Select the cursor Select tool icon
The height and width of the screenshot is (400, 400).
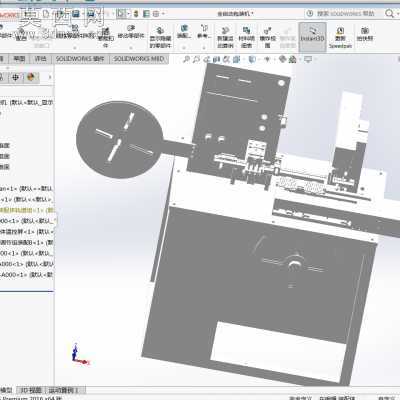121,14
